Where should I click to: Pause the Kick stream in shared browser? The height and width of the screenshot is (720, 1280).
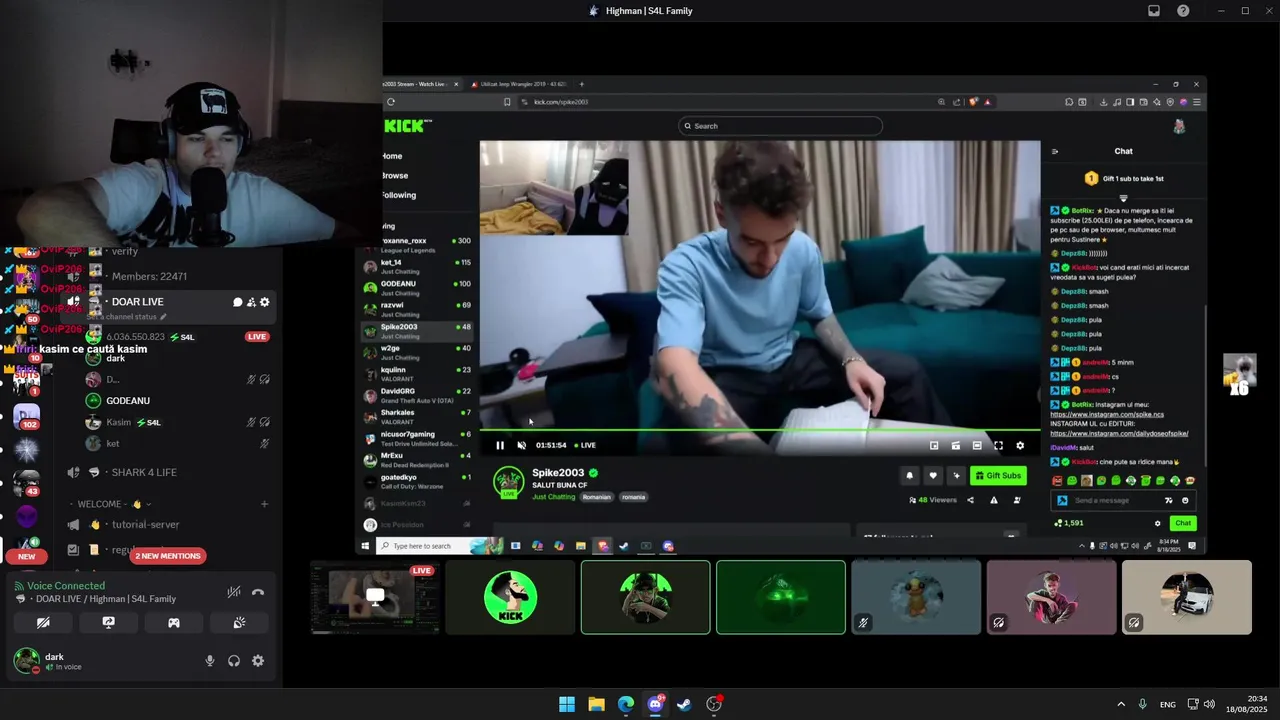coord(500,446)
